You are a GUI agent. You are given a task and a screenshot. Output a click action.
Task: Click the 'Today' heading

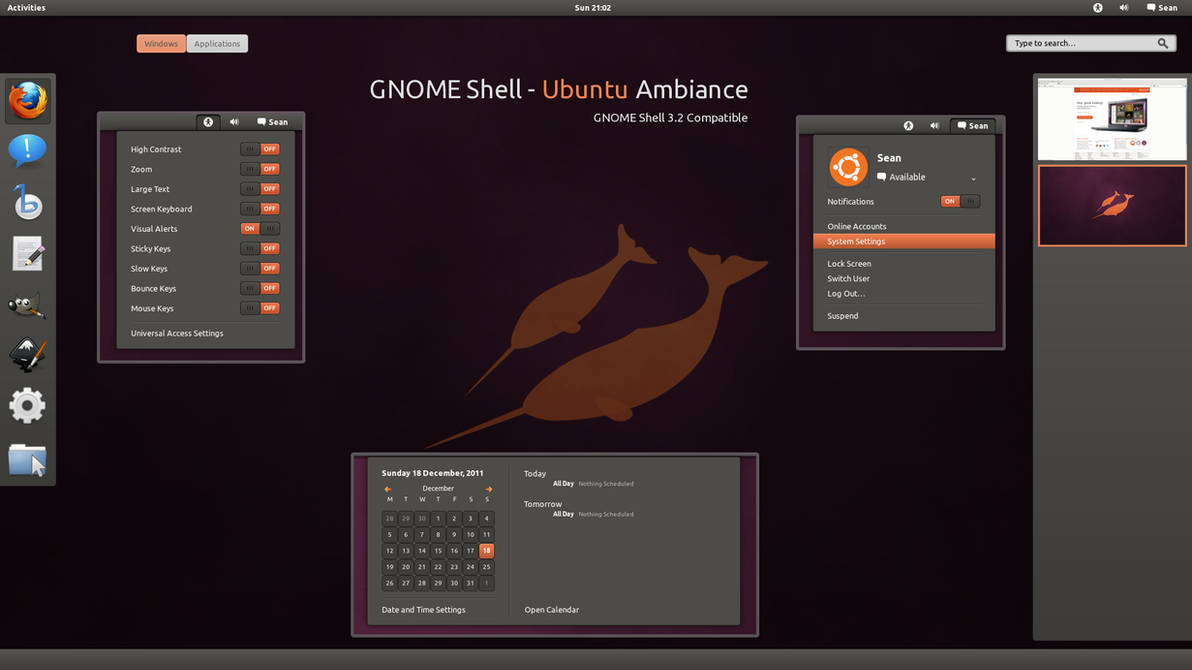[x=535, y=474]
